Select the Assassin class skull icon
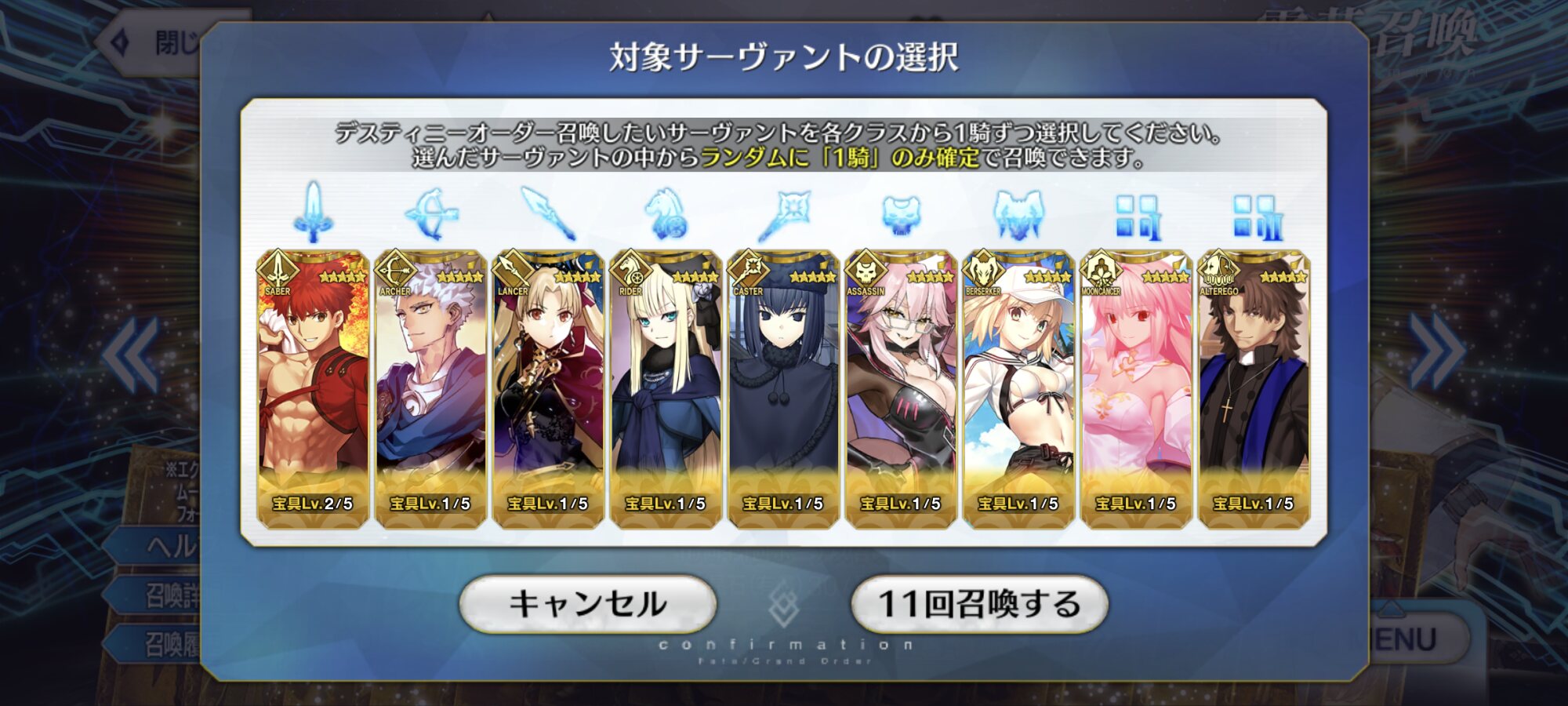 pos(901,215)
